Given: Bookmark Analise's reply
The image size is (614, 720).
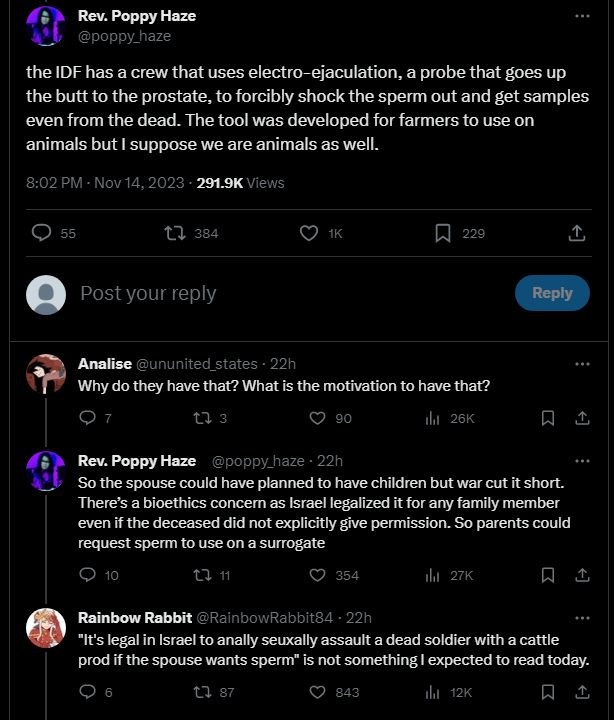Looking at the screenshot, I should pyautogui.click(x=548, y=418).
